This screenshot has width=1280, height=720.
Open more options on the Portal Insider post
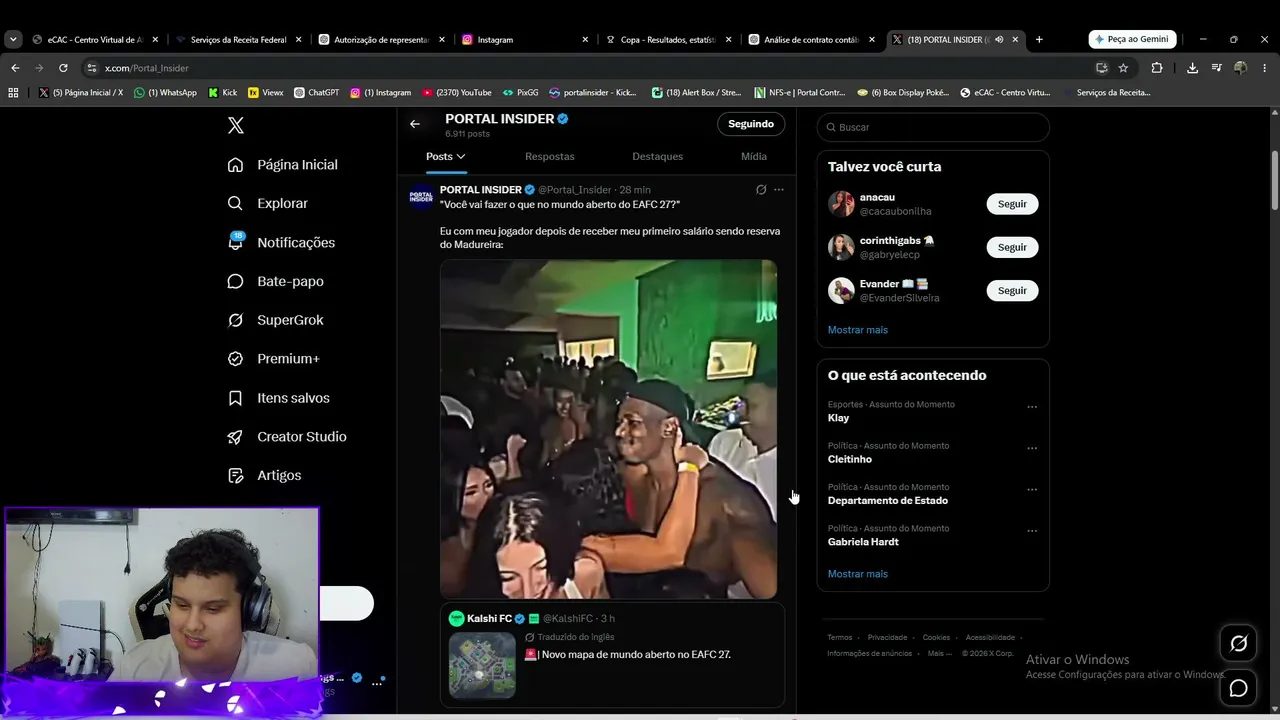click(779, 190)
